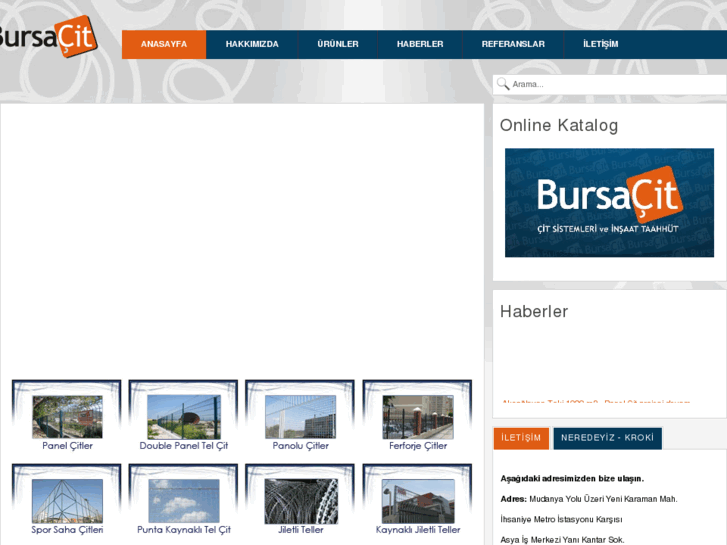This screenshot has height=545, width=727.
Task: Click the 'Adres: Mudanya Yolu Üzeri' line
Action: coord(589,499)
